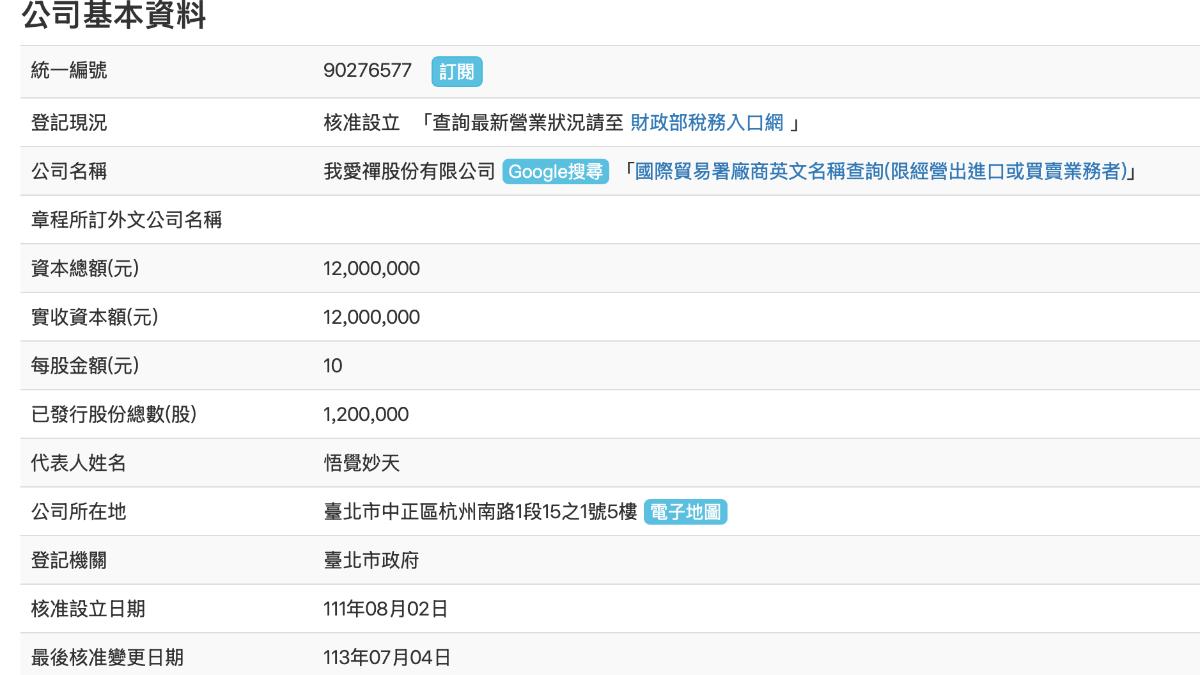Click the 已發行股份總數(股) label
The width and height of the screenshot is (1200, 675).
114,415
